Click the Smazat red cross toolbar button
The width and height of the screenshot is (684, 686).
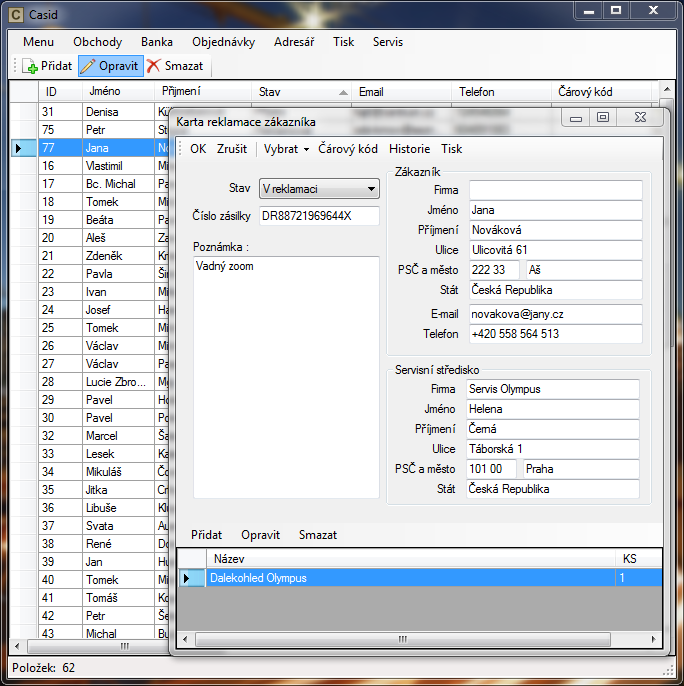[175, 66]
